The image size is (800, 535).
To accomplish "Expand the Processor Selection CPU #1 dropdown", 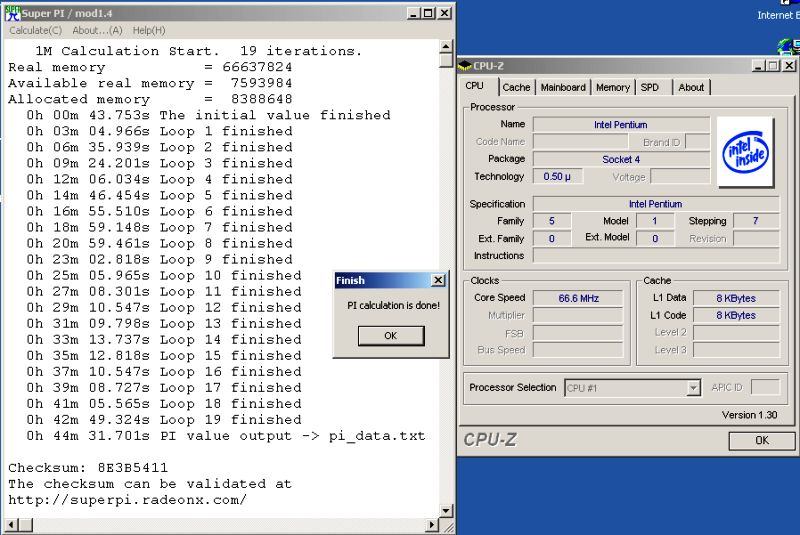I will (x=693, y=388).
